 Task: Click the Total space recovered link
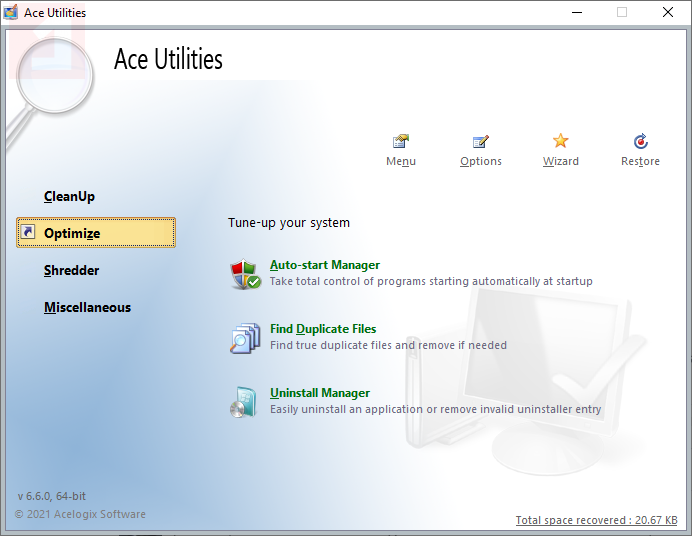(x=596, y=520)
